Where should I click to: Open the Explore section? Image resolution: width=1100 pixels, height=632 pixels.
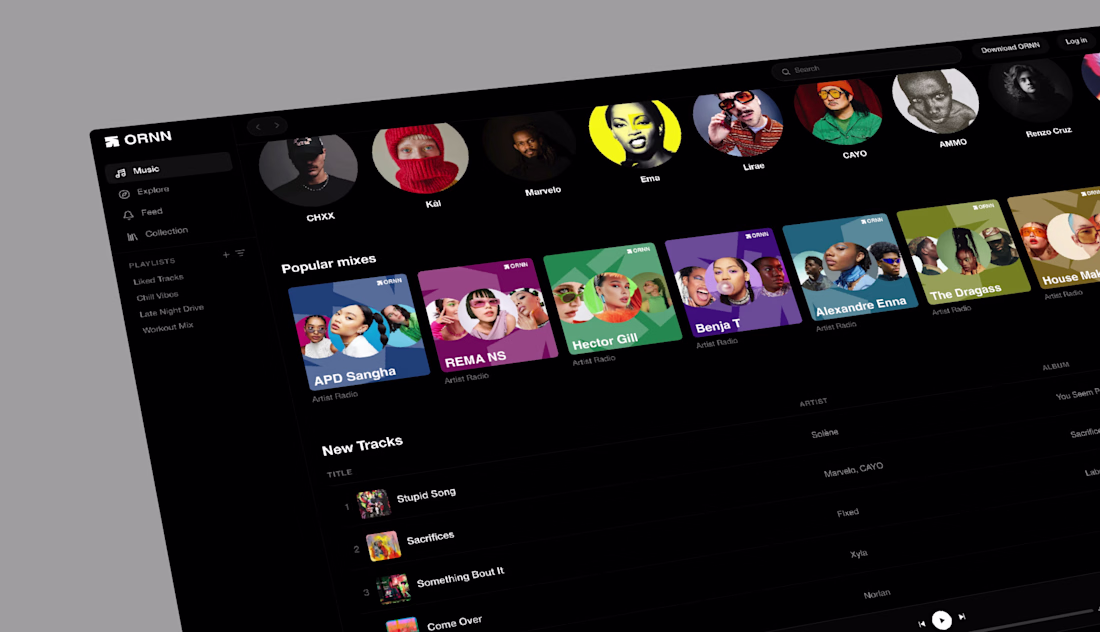click(153, 190)
